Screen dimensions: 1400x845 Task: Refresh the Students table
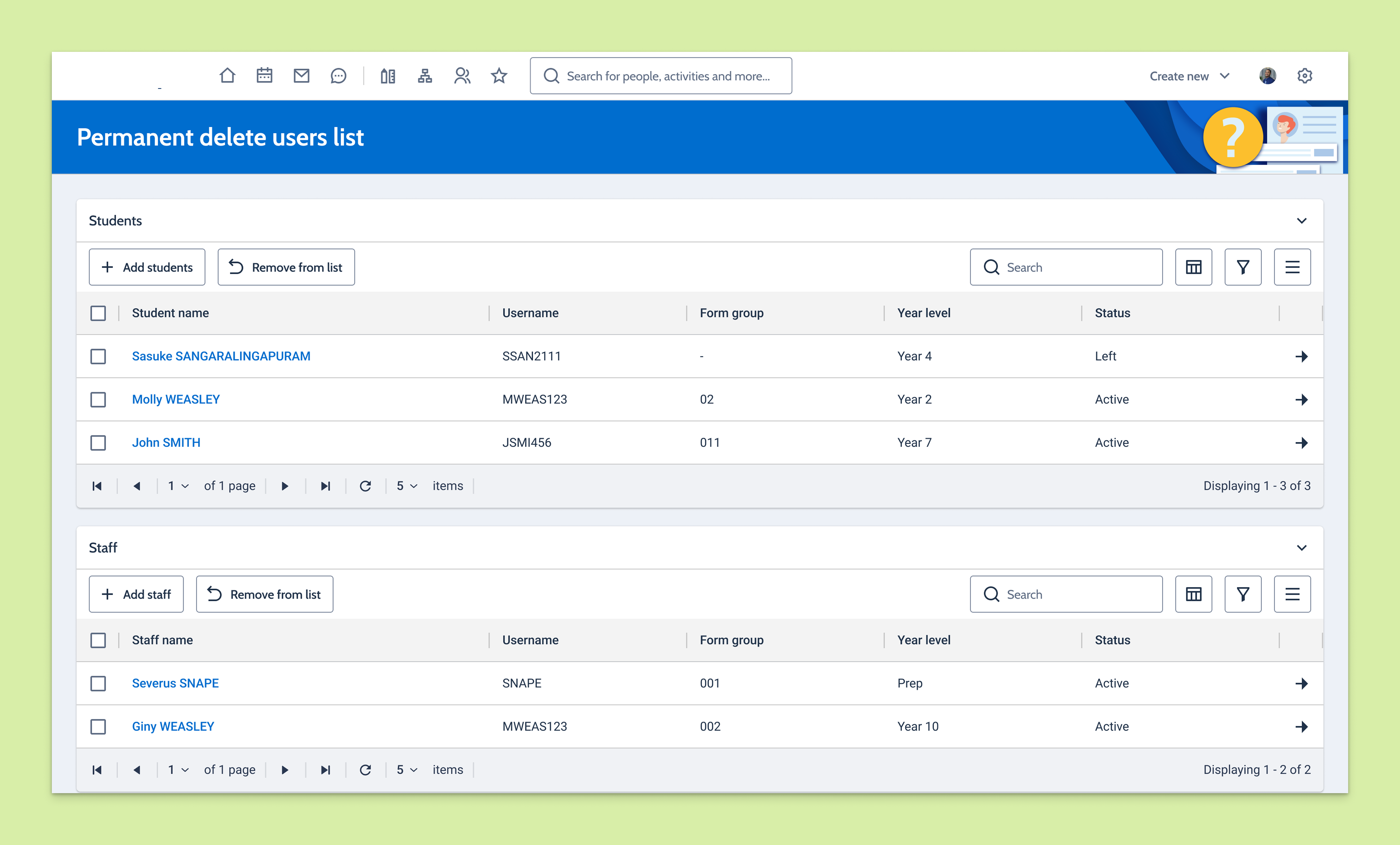click(x=365, y=486)
